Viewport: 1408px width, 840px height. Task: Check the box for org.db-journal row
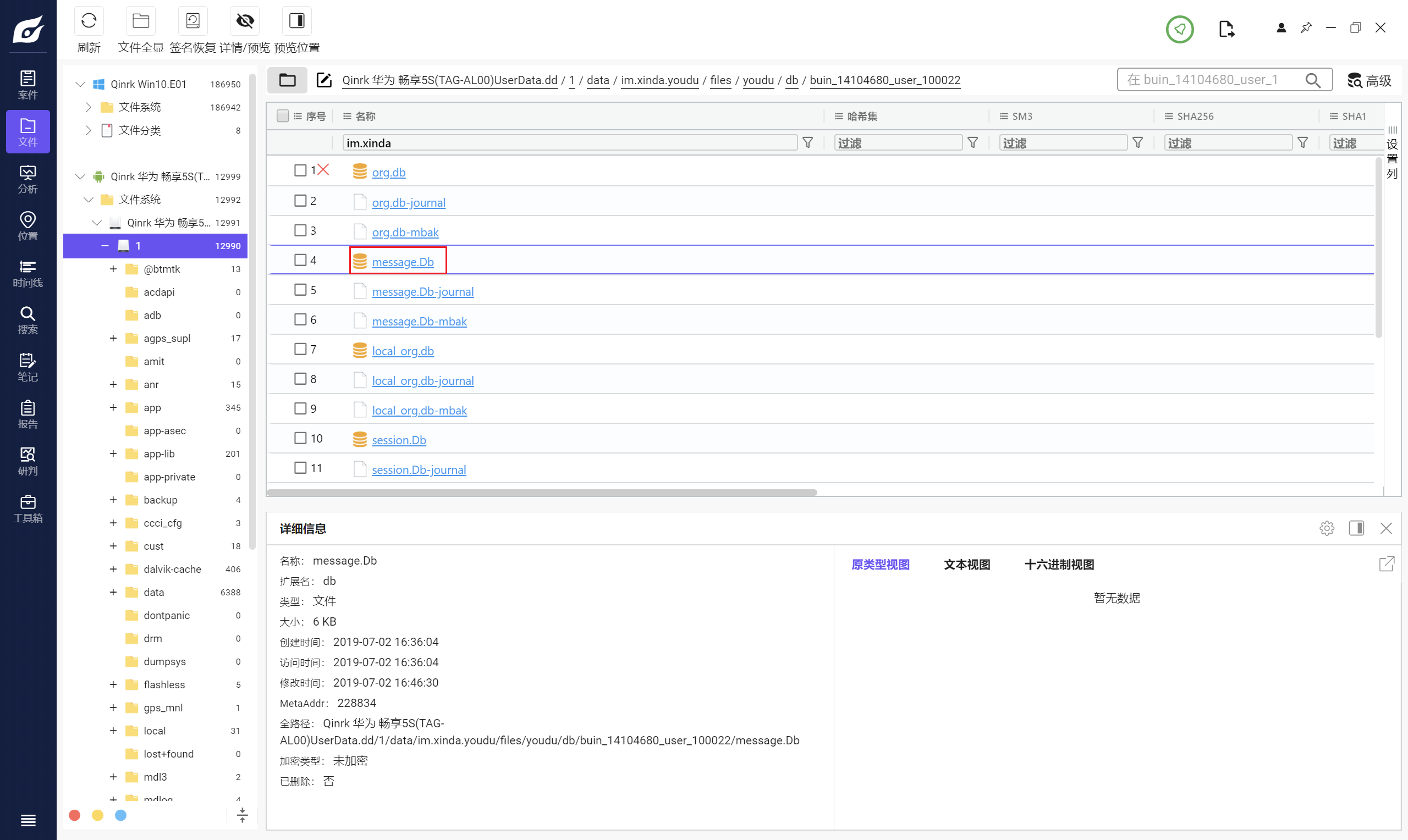(300, 200)
